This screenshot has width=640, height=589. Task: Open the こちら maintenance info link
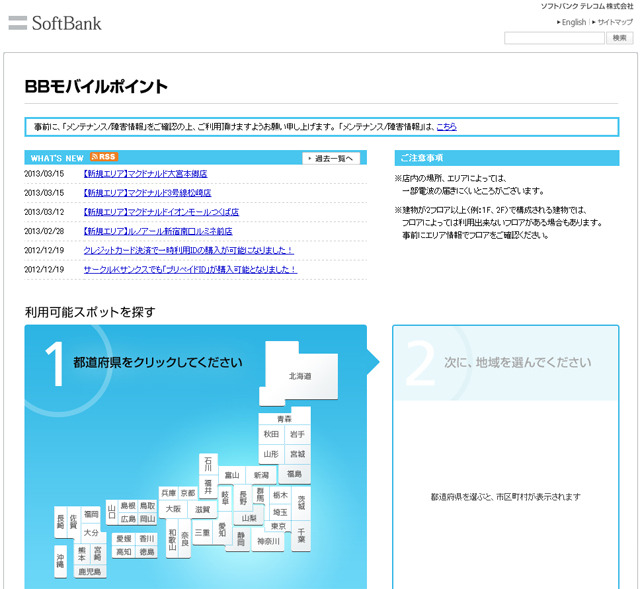(447, 127)
